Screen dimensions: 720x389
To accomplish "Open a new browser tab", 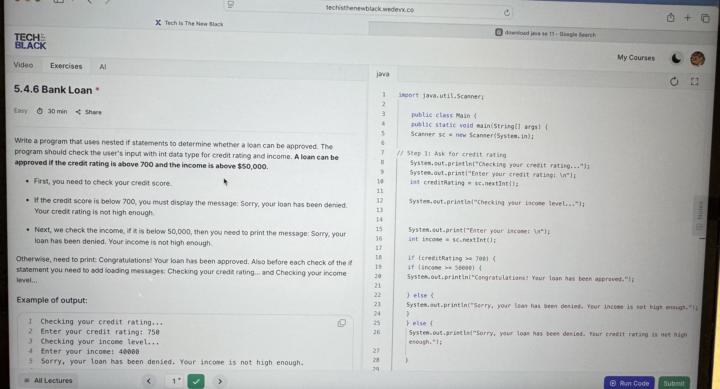I will (687, 17).
